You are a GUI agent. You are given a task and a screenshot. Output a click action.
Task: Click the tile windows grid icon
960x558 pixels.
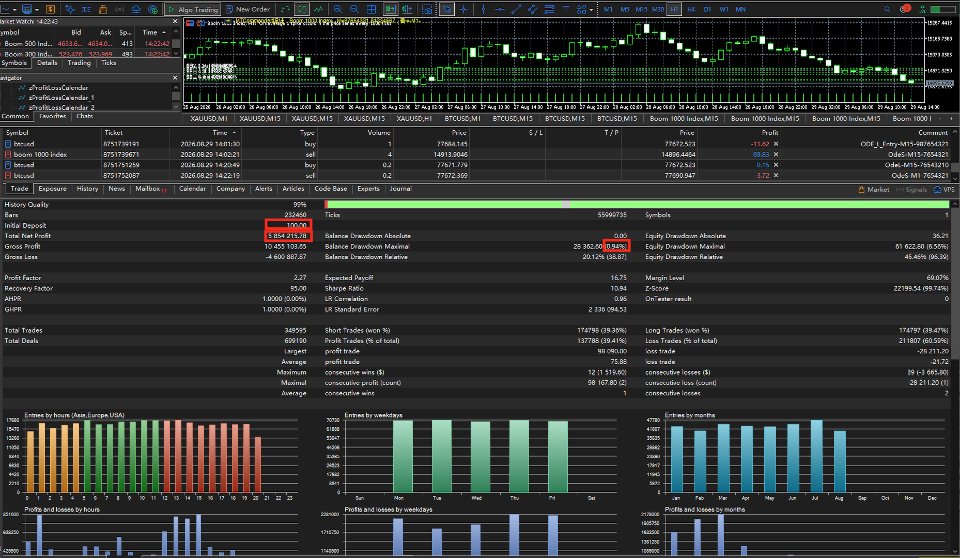point(371,9)
